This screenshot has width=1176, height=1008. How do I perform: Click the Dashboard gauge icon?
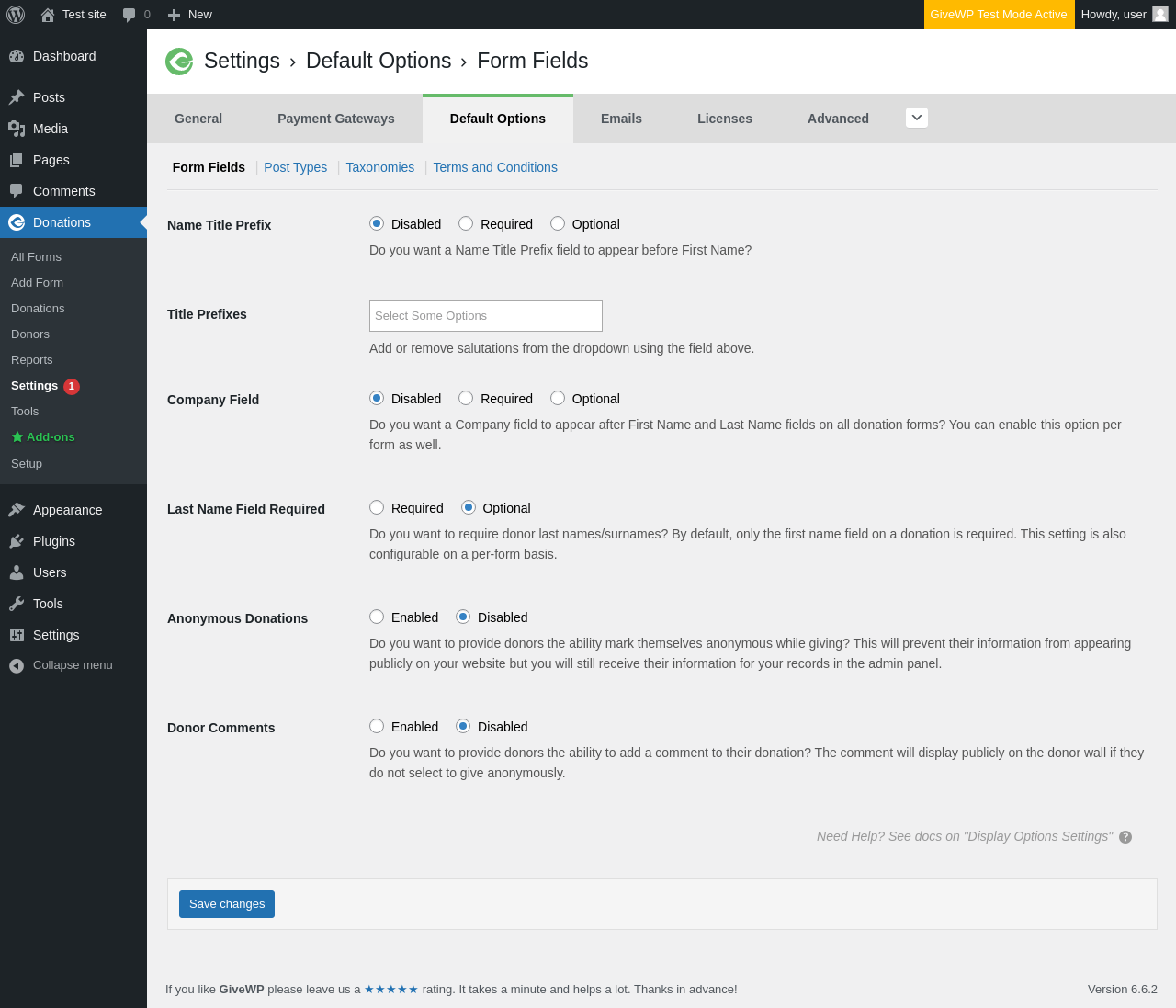pyautogui.click(x=17, y=56)
